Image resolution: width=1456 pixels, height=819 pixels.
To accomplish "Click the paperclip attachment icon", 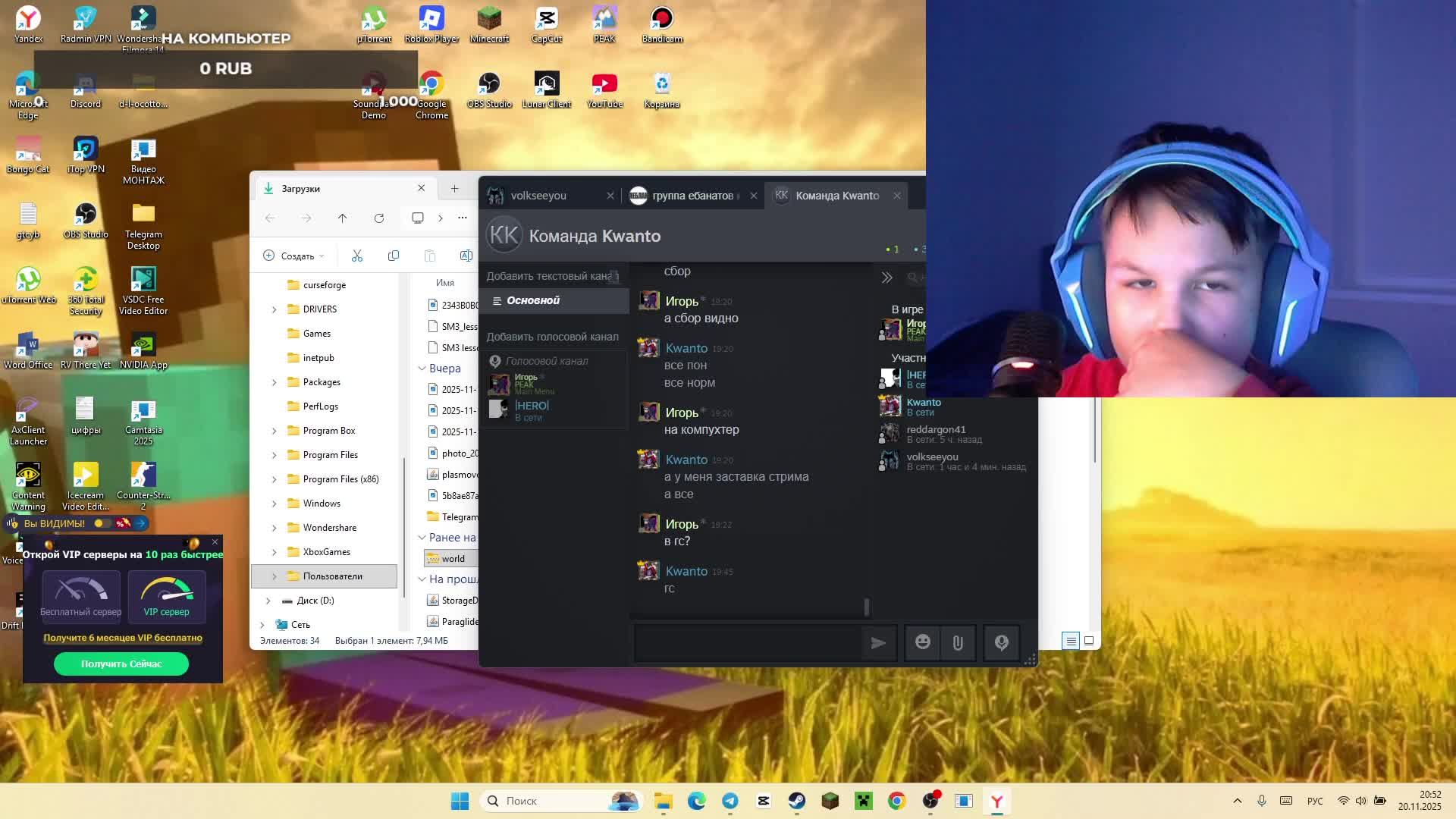I will [958, 643].
